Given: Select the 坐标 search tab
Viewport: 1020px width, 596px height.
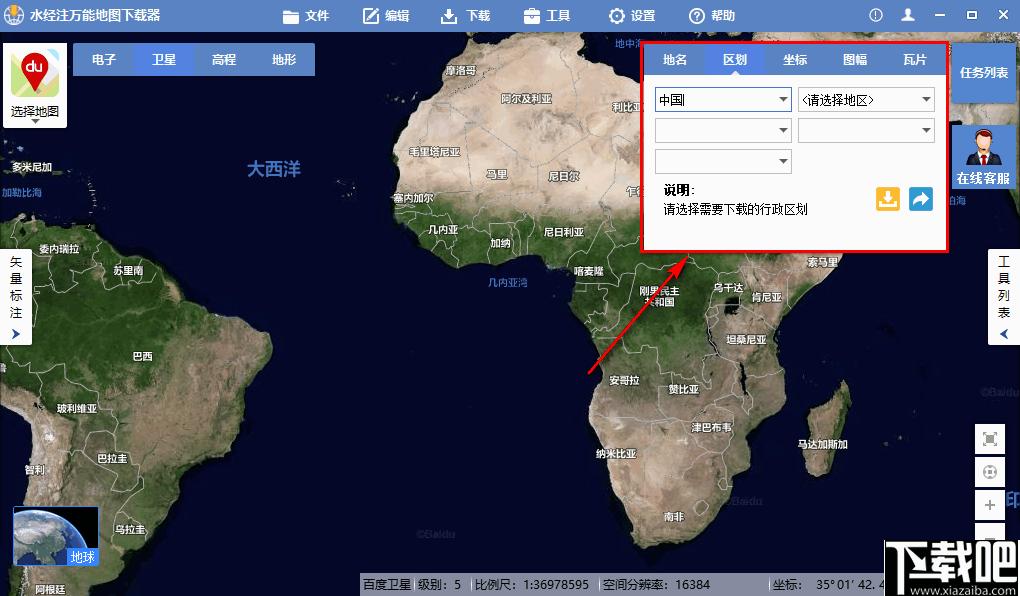Looking at the screenshot, I should click(795, 60).
